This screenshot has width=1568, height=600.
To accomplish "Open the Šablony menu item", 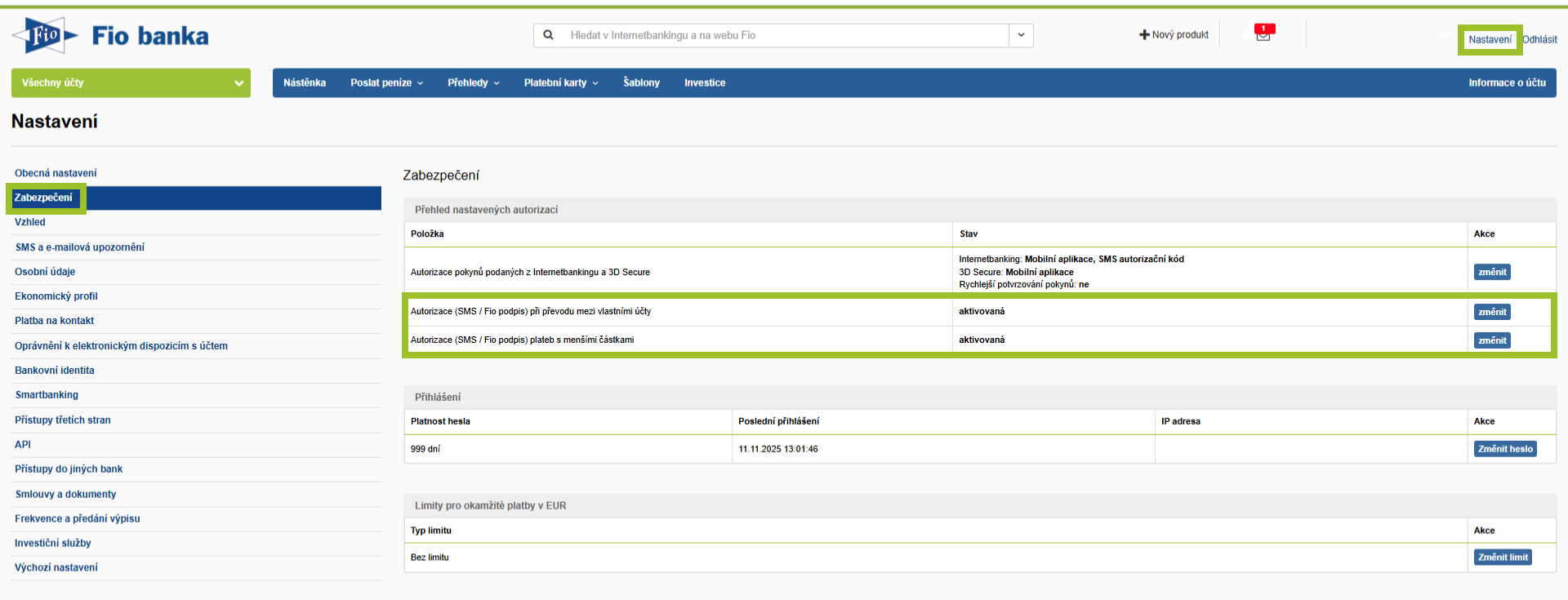I will [641, 82].
